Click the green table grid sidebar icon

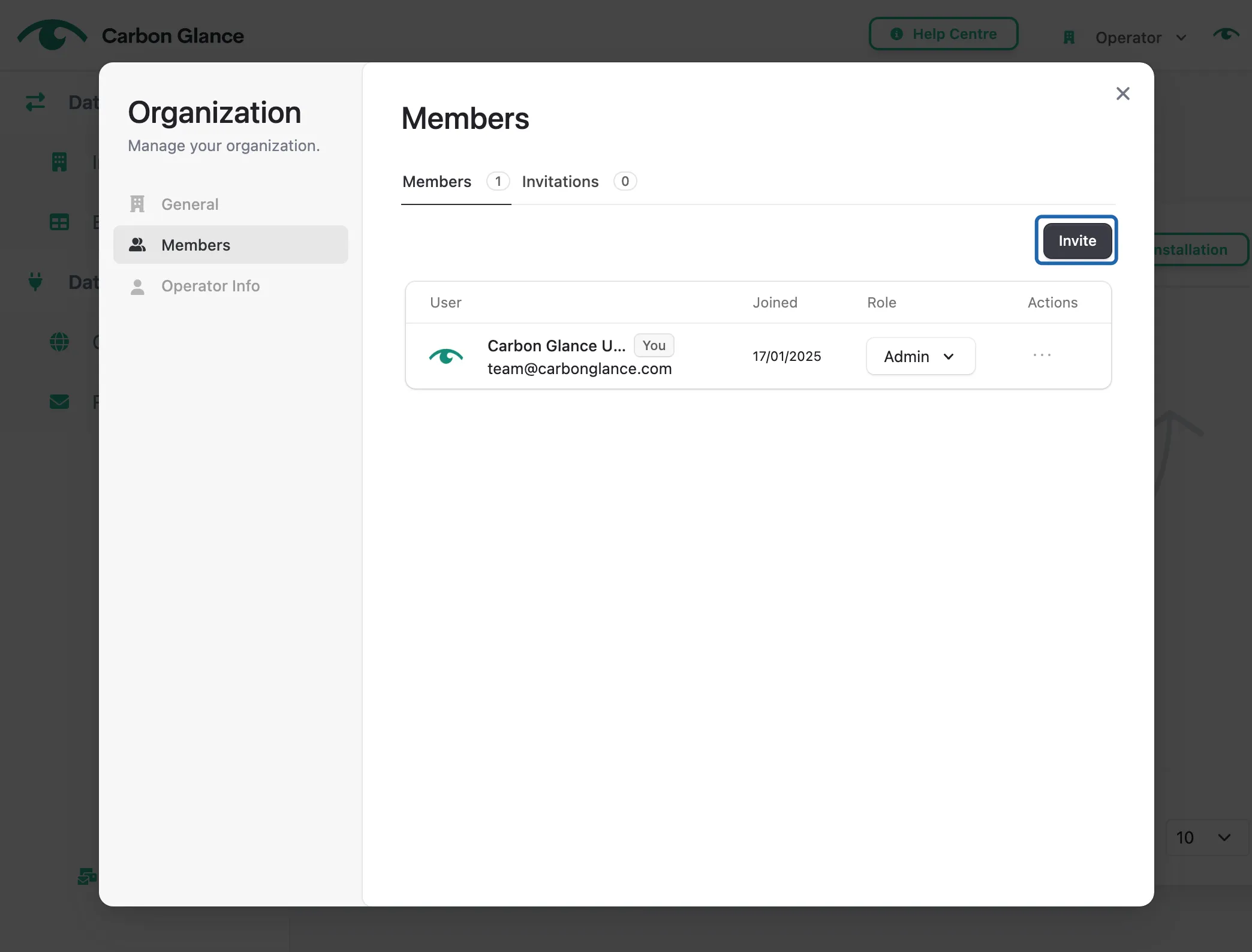[x=59, y=222]
